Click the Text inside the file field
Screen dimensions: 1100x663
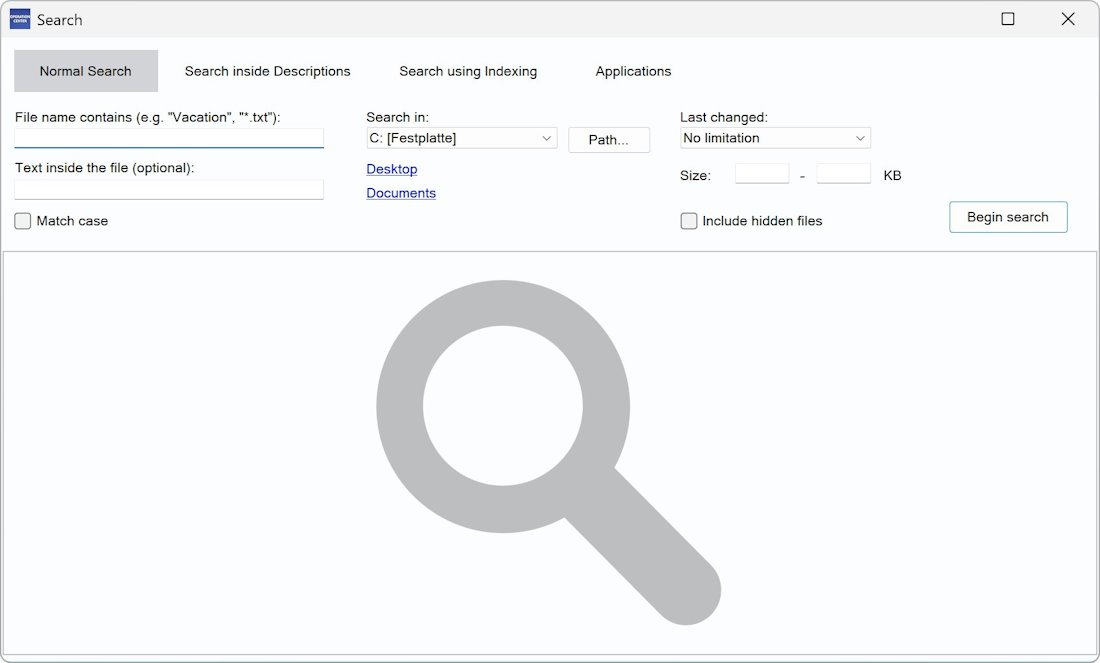click(169, 189)
